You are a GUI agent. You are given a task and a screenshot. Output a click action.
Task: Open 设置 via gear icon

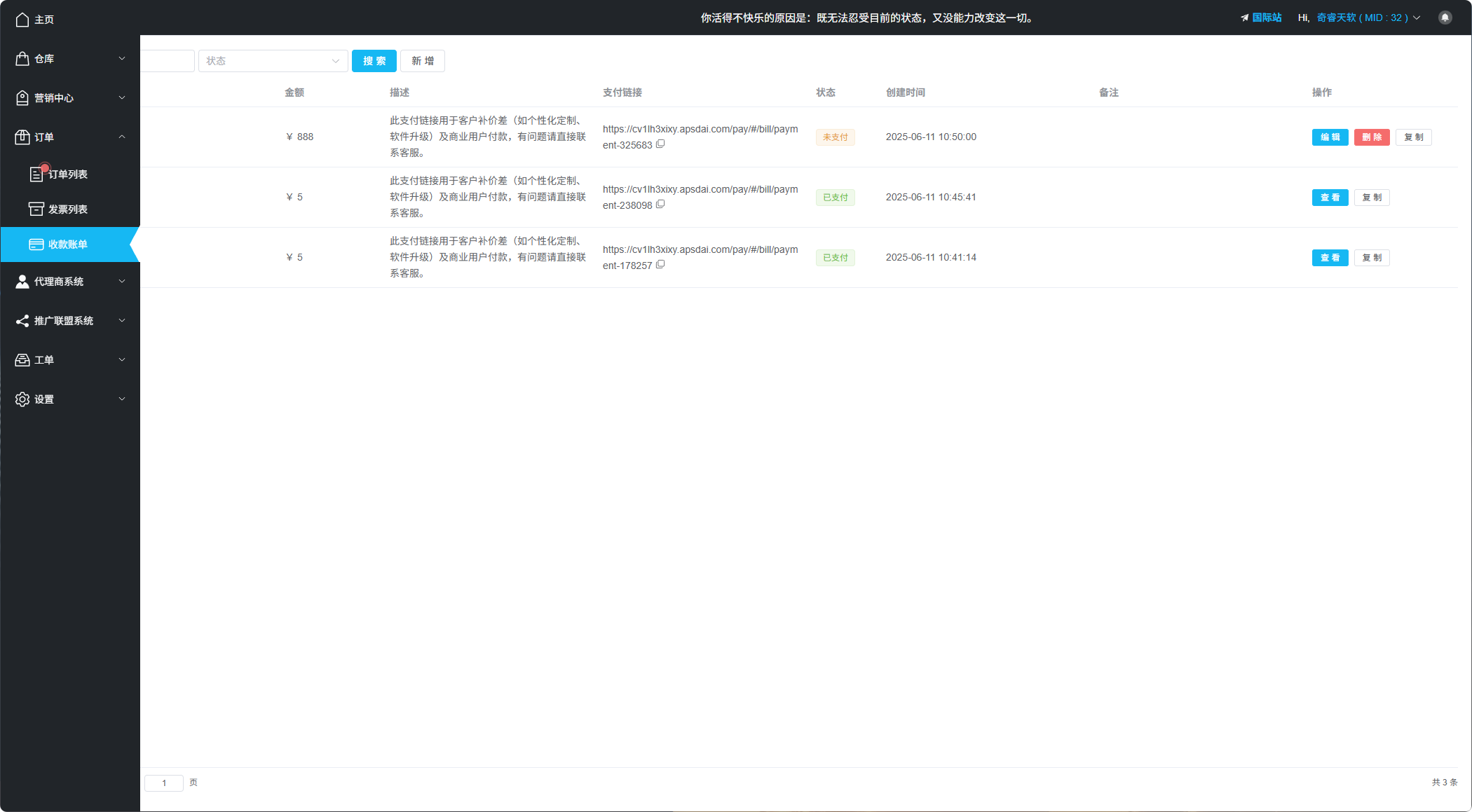pyautogui.click(x=22, y=399)
